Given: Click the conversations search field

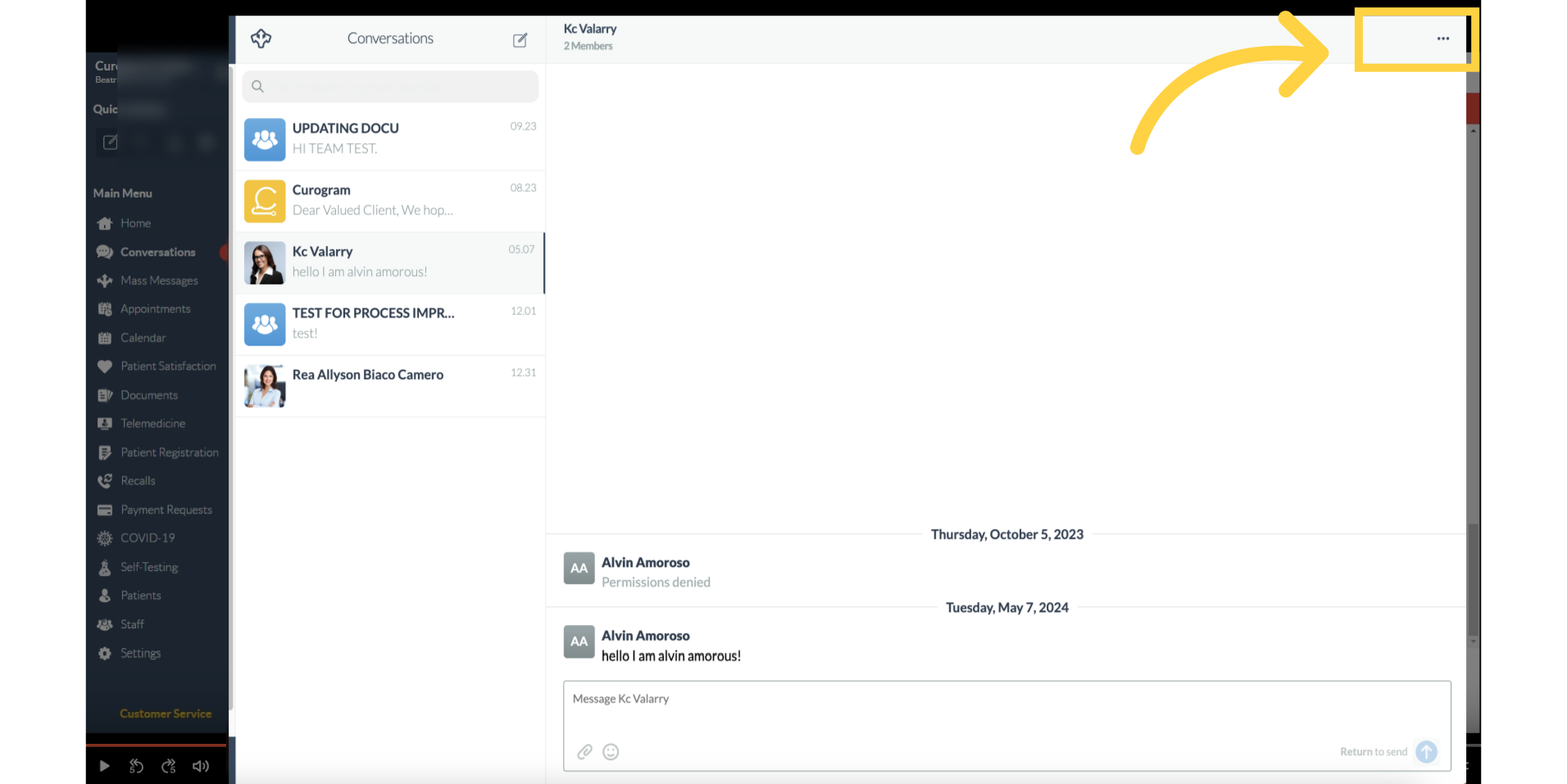Looking at the screenshot, I should click(x=390, y=86).
